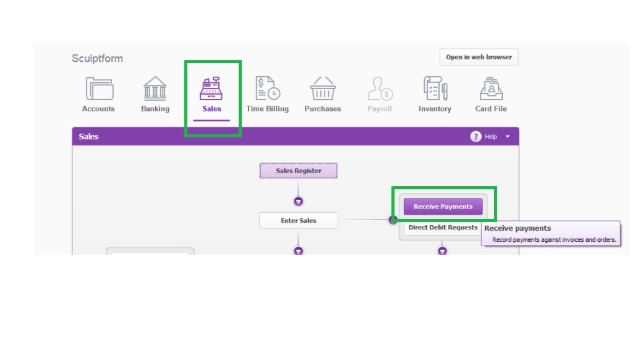Open the Accounts command centre icon
Viewport: 640px width, 360px height.
[x=99, y=89]
